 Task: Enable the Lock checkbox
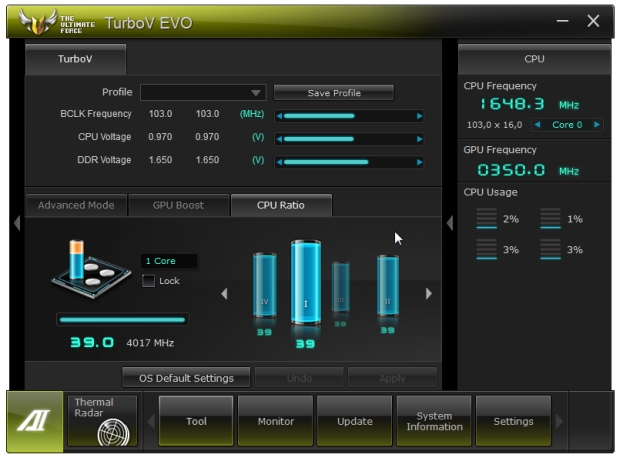pyautogui.click(x=148, y=281)
